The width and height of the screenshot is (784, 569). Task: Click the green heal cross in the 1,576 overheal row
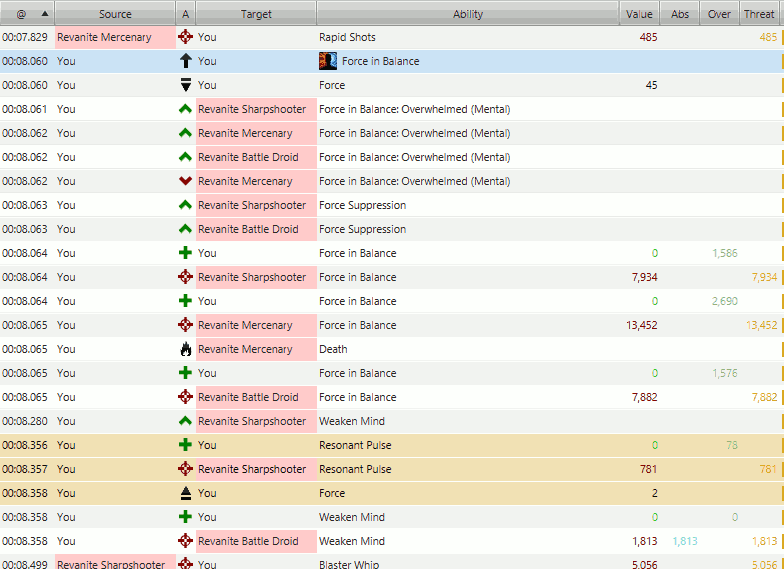pos(186,372)
